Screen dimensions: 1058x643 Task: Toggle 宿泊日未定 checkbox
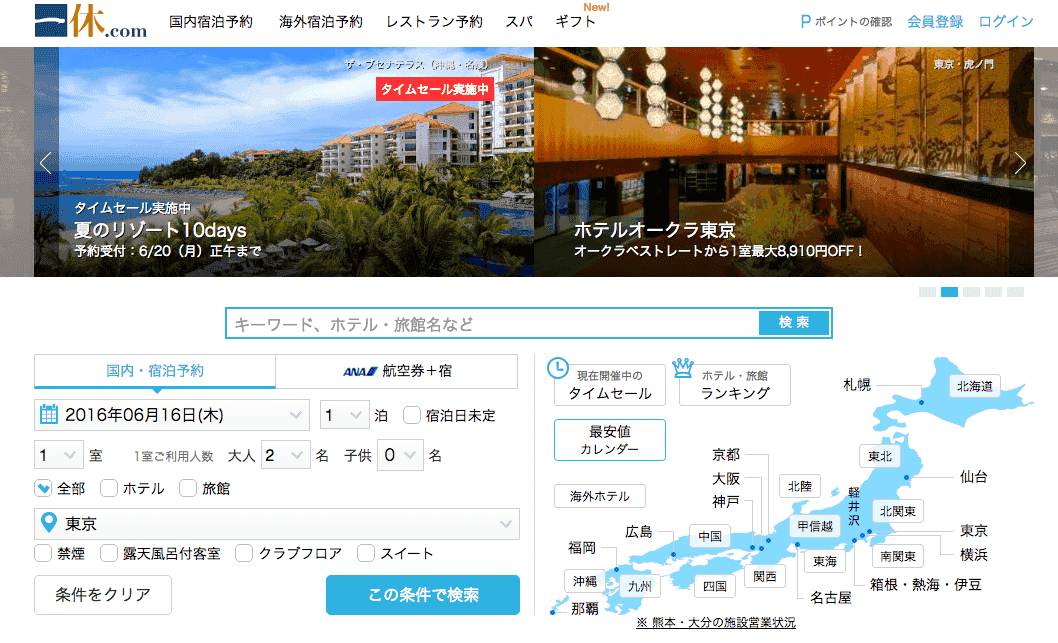412,415
